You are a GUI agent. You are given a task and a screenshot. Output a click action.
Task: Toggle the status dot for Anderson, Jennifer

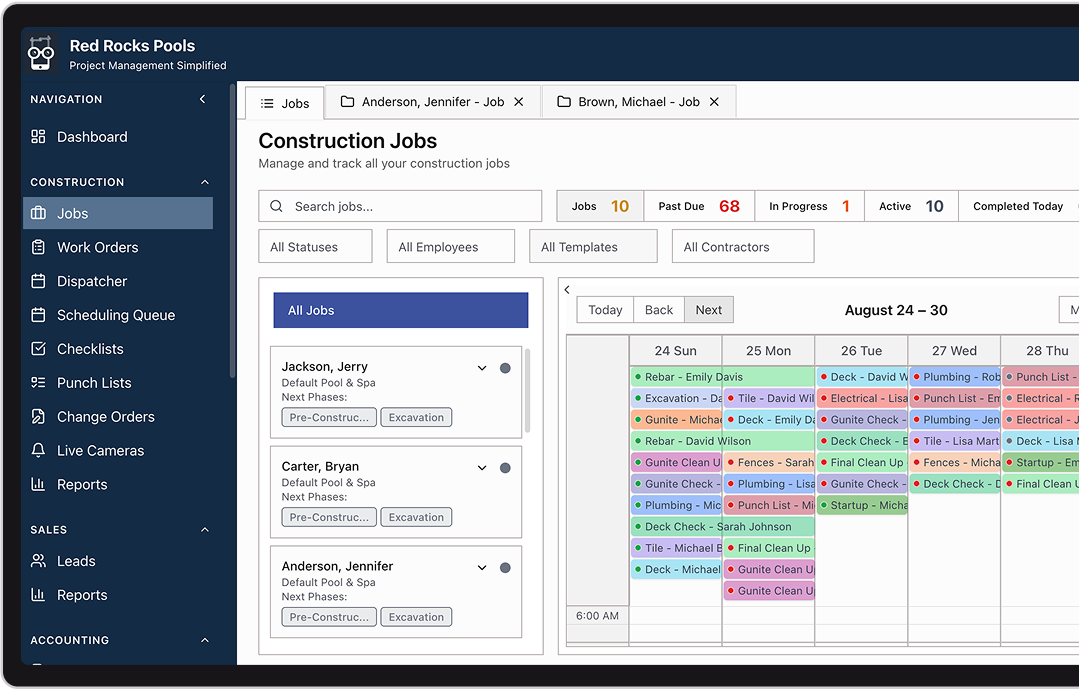coord(505,568)
